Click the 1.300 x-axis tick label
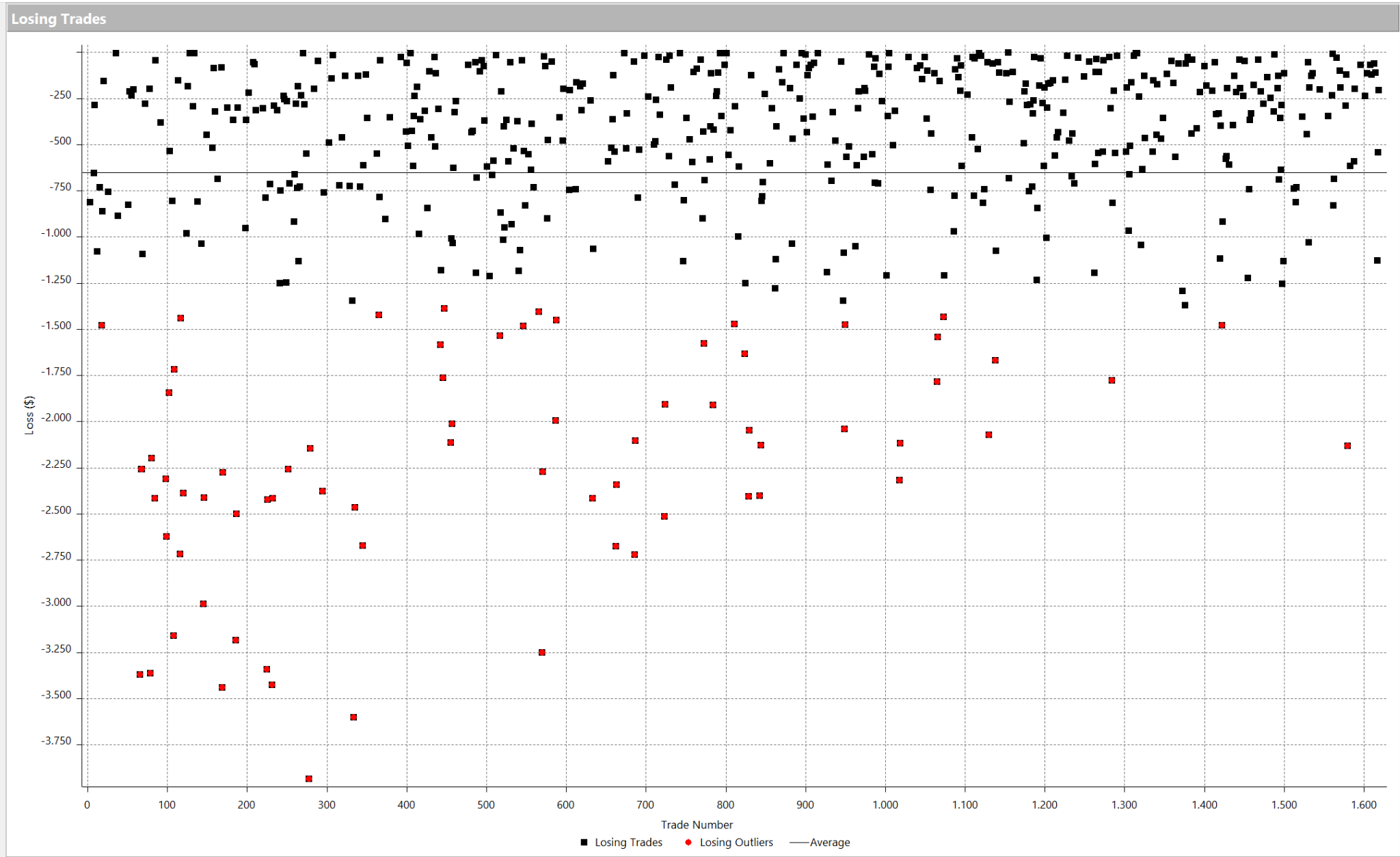 1125,805
